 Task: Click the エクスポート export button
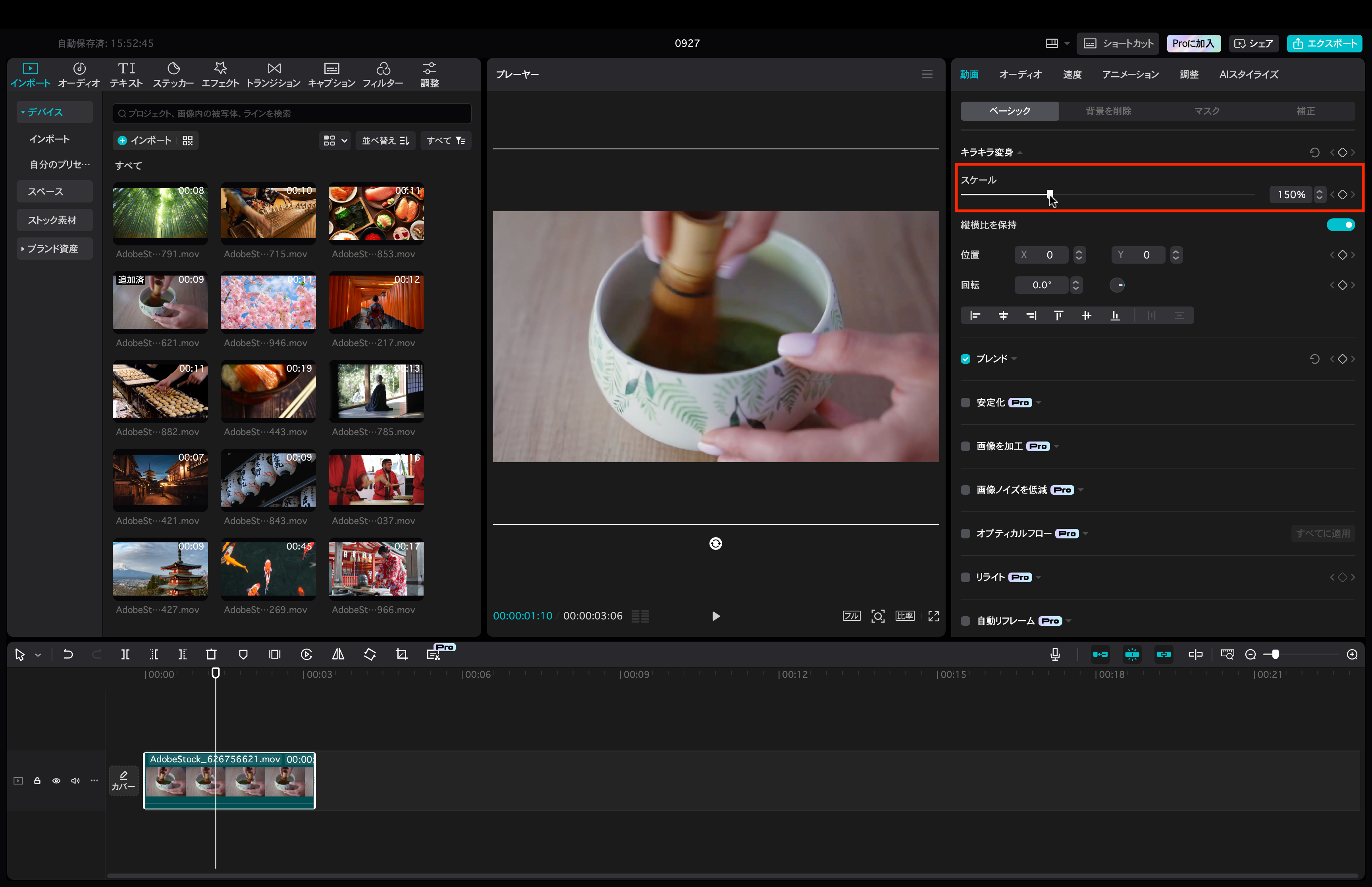click(x=1324, y=44)
